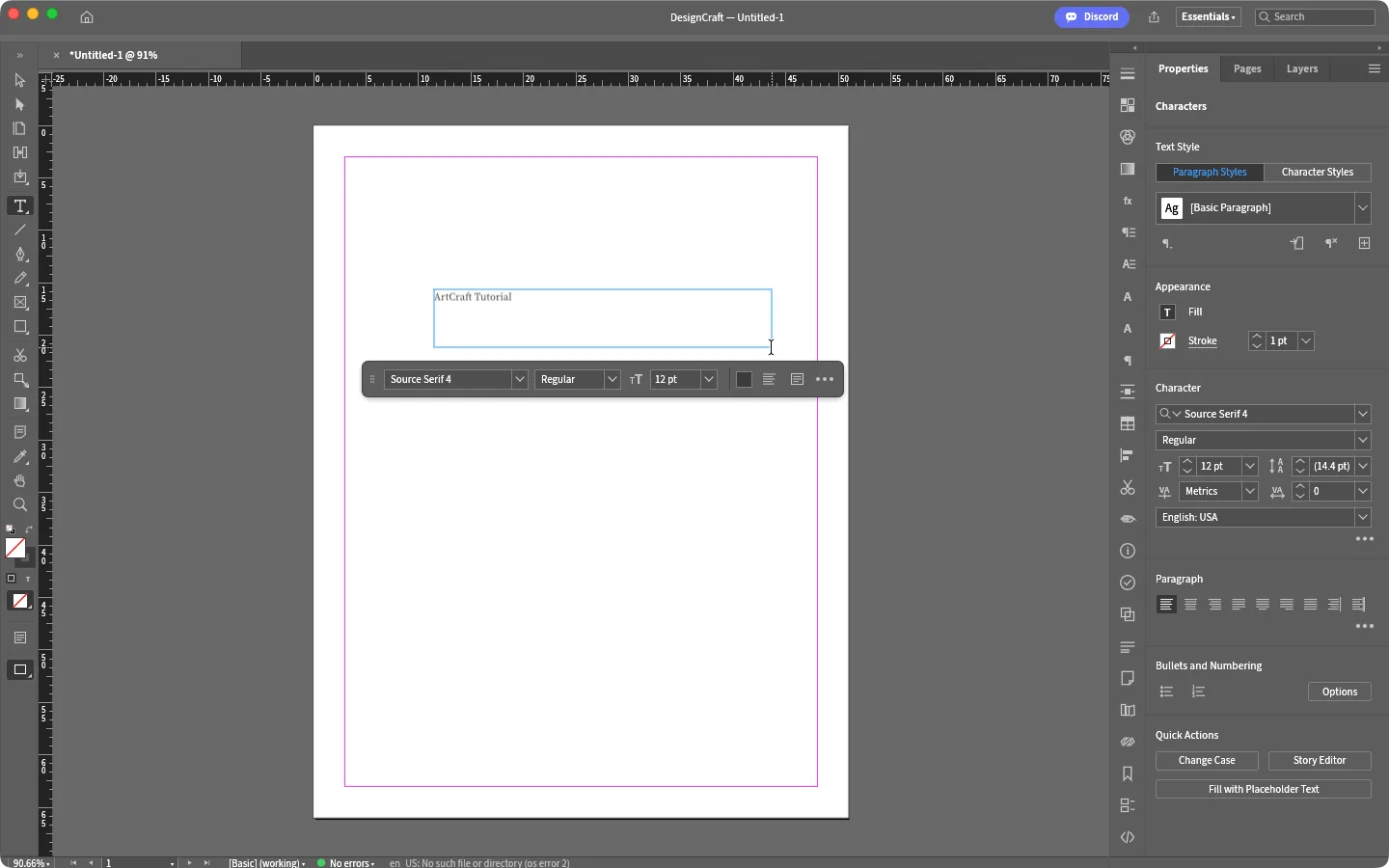Select the Gradient Swatch tool
This screenshot has width=1389, height=868.
point(20,404)
